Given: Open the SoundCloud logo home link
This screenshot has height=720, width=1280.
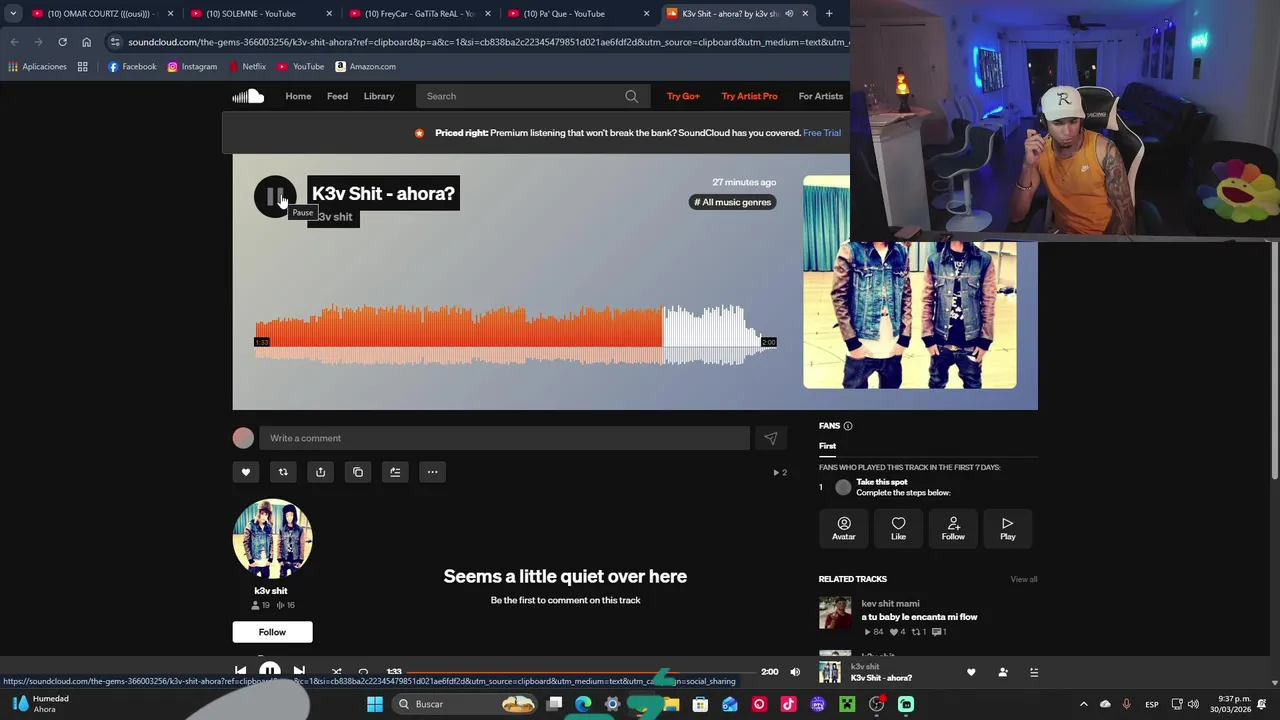Looking at the screenshot, I should 248,96.
